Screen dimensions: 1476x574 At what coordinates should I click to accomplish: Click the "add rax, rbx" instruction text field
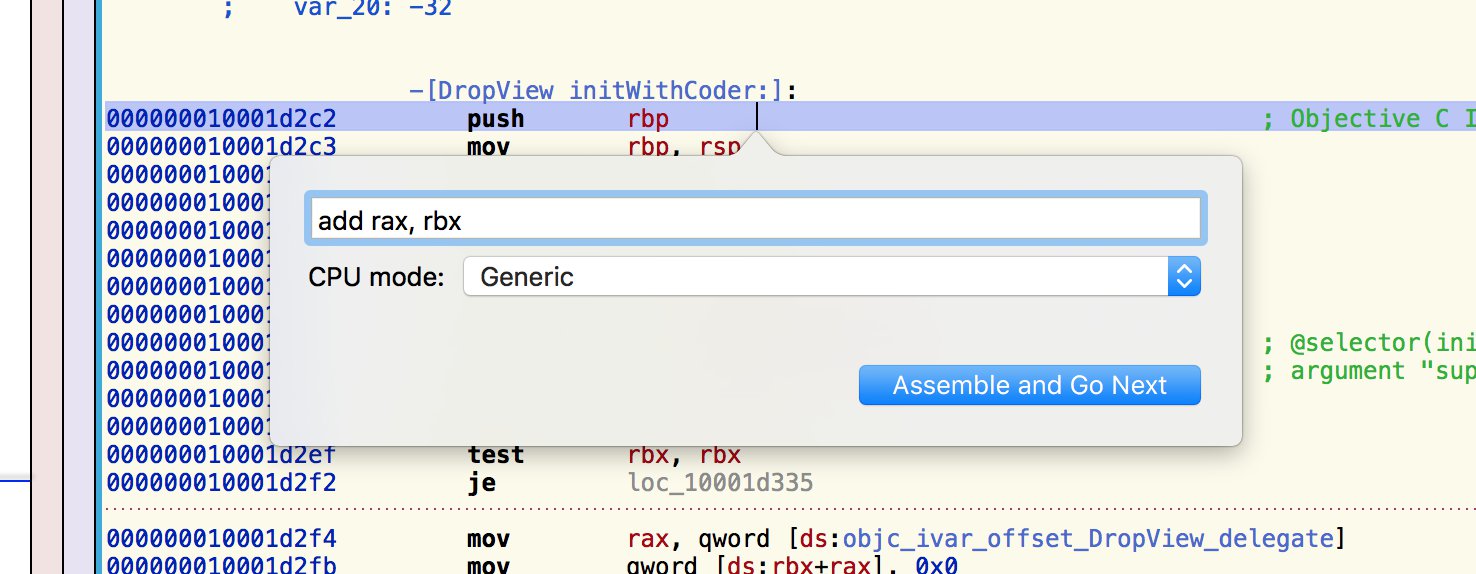[755, 220]
